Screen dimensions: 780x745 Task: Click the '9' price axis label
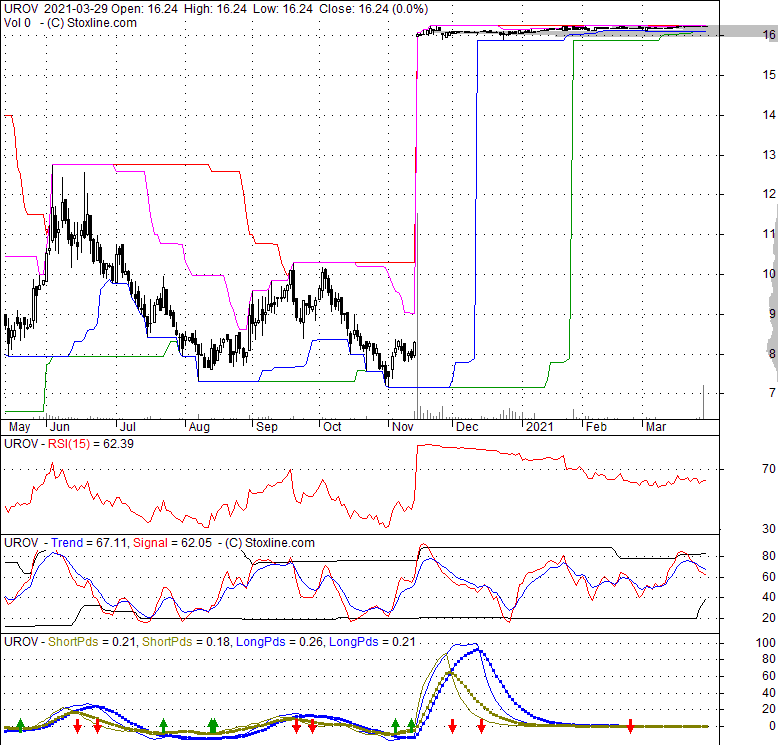[x=773, y=314]
